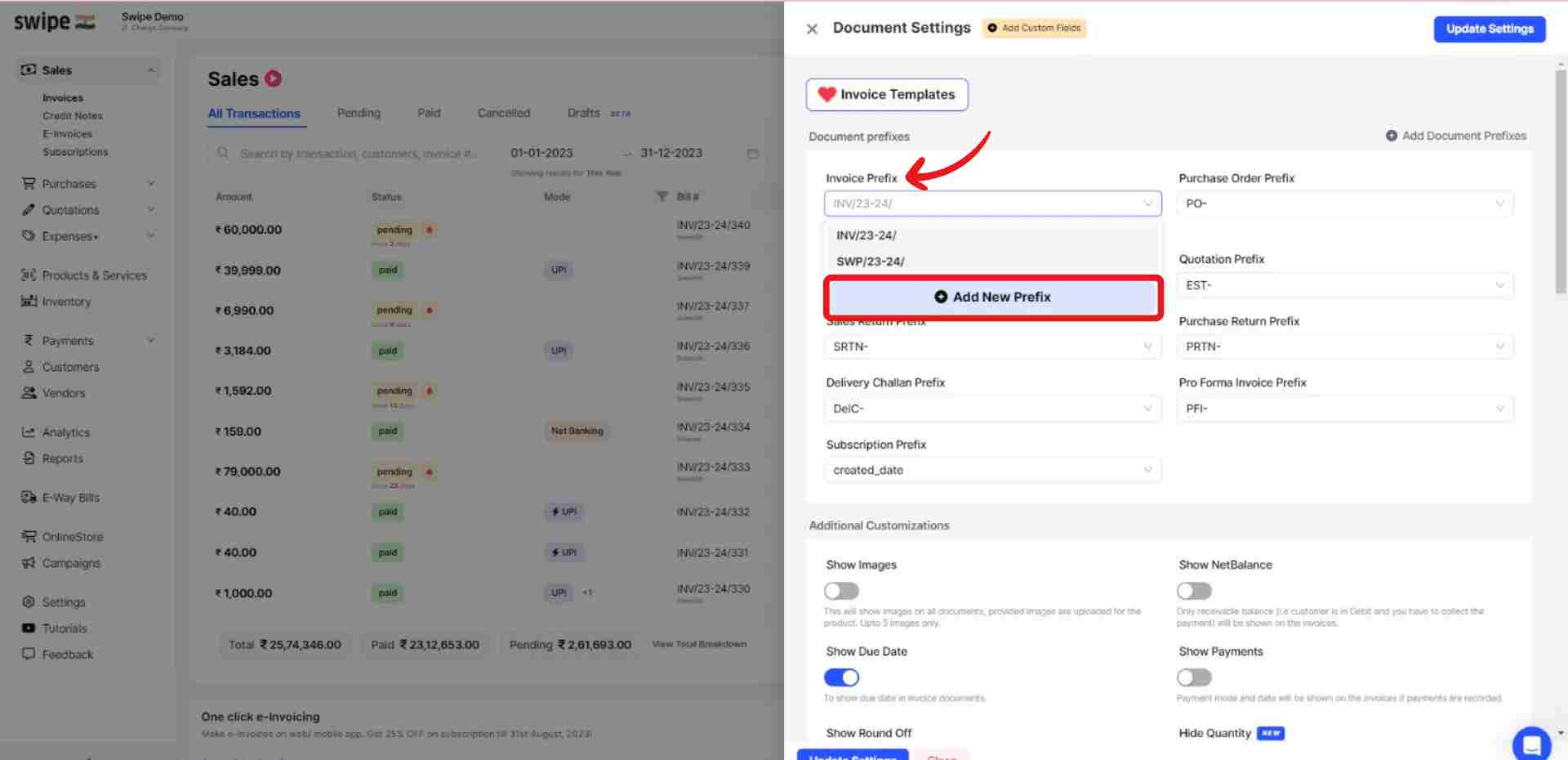Viewport: 1568px width, 760px height.
Task: Click the start date 01-01-2023 field
Action: coord(541,153)
